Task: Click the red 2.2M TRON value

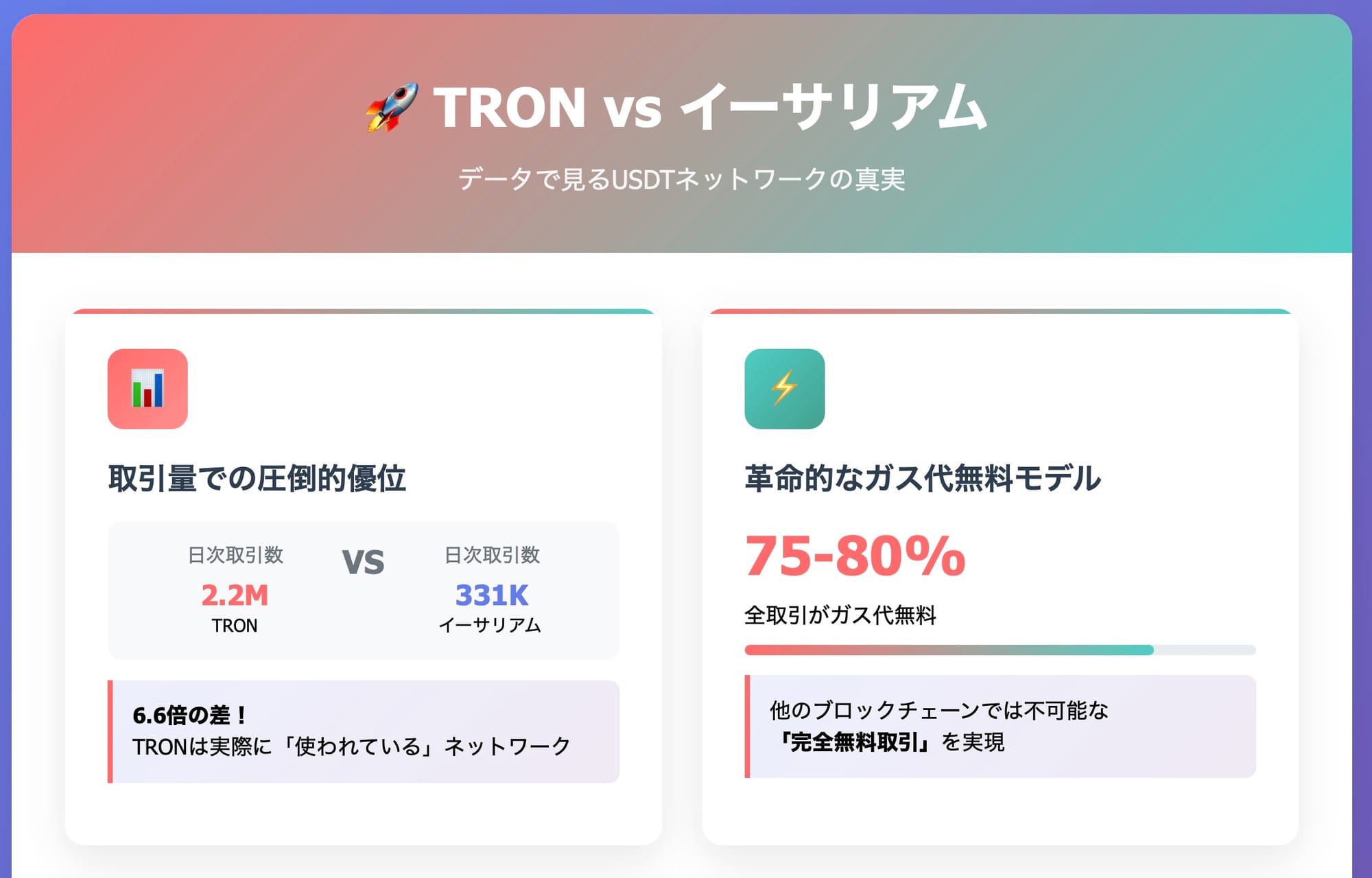Action: [235, 595]
